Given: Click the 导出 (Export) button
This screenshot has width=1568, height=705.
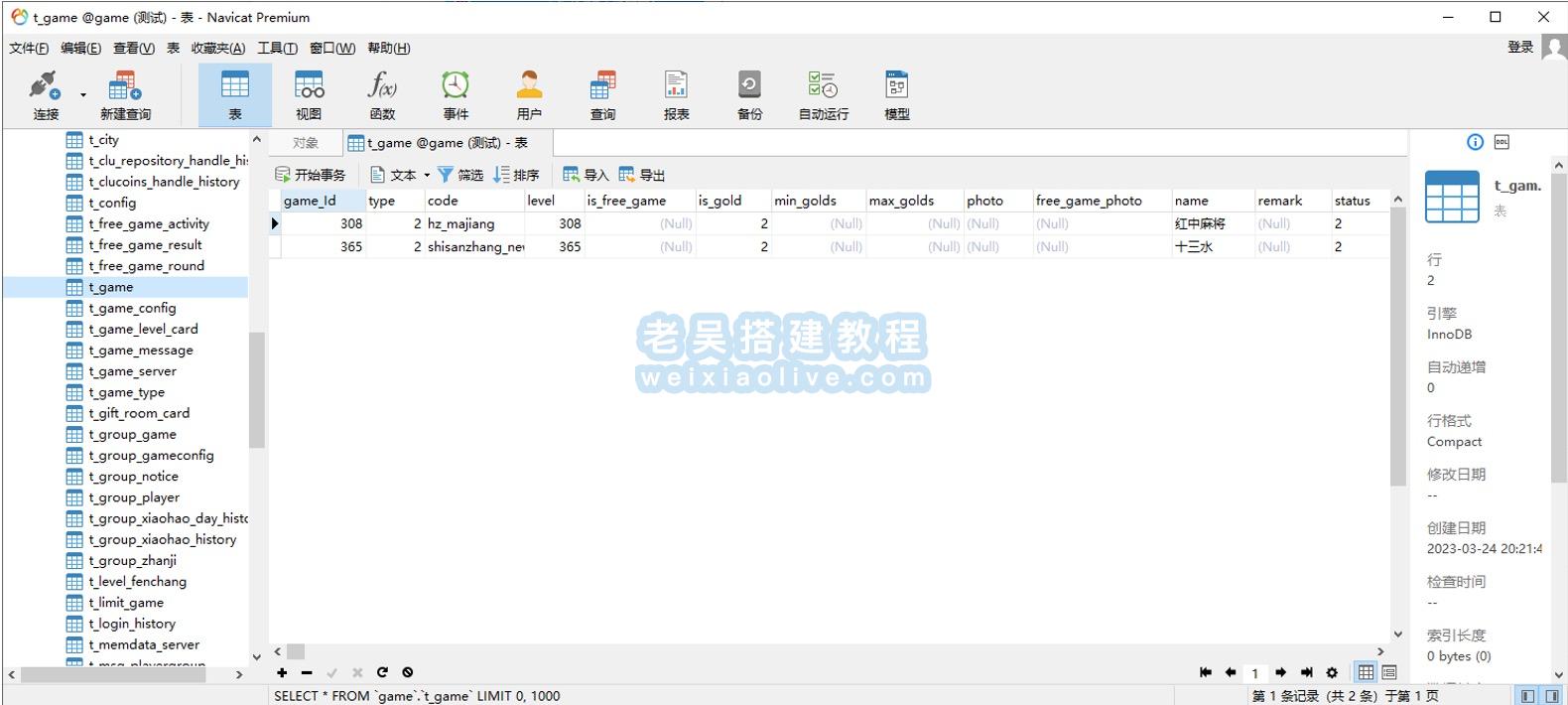Looking at the screenshot, I should click(x=642, y=175).
